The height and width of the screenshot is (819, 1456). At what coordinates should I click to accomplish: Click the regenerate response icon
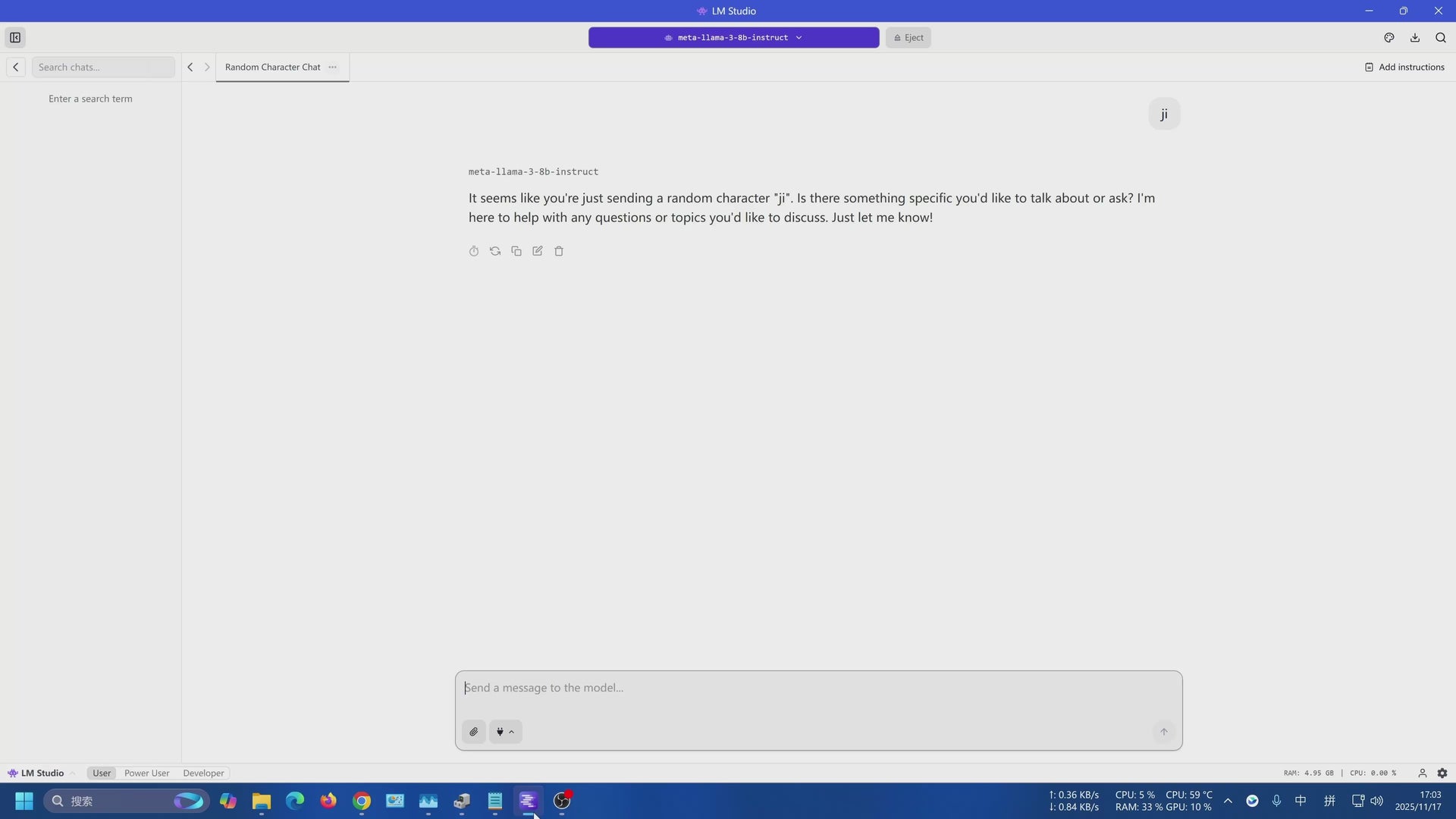tap(495, 251)
